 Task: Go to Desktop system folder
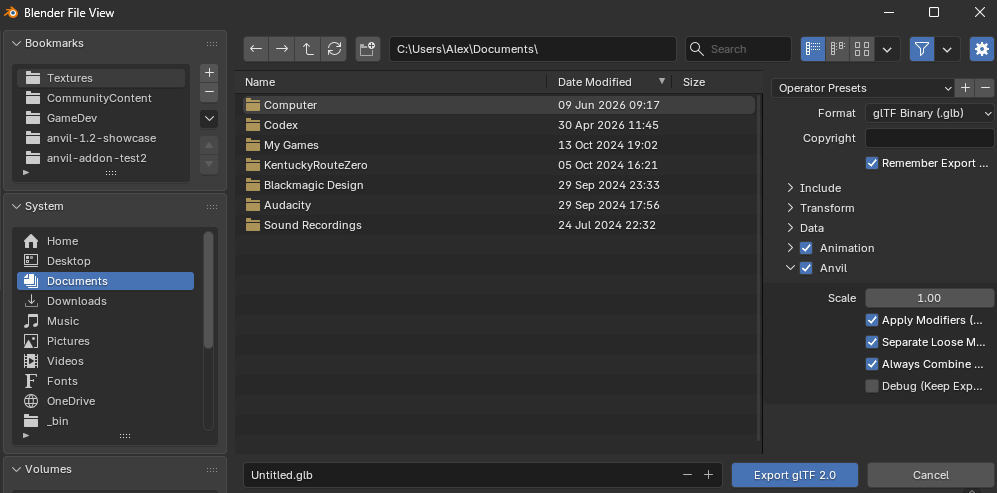click(106, 261)
